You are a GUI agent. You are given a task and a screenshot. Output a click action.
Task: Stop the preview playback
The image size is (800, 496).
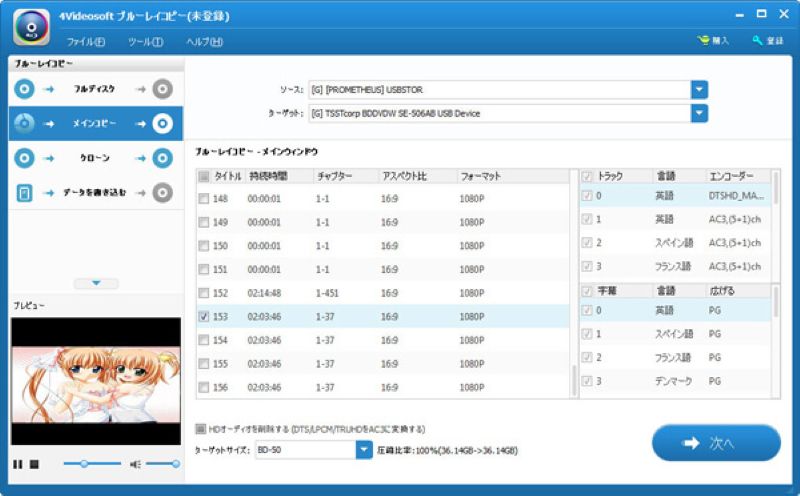point(34,464)
